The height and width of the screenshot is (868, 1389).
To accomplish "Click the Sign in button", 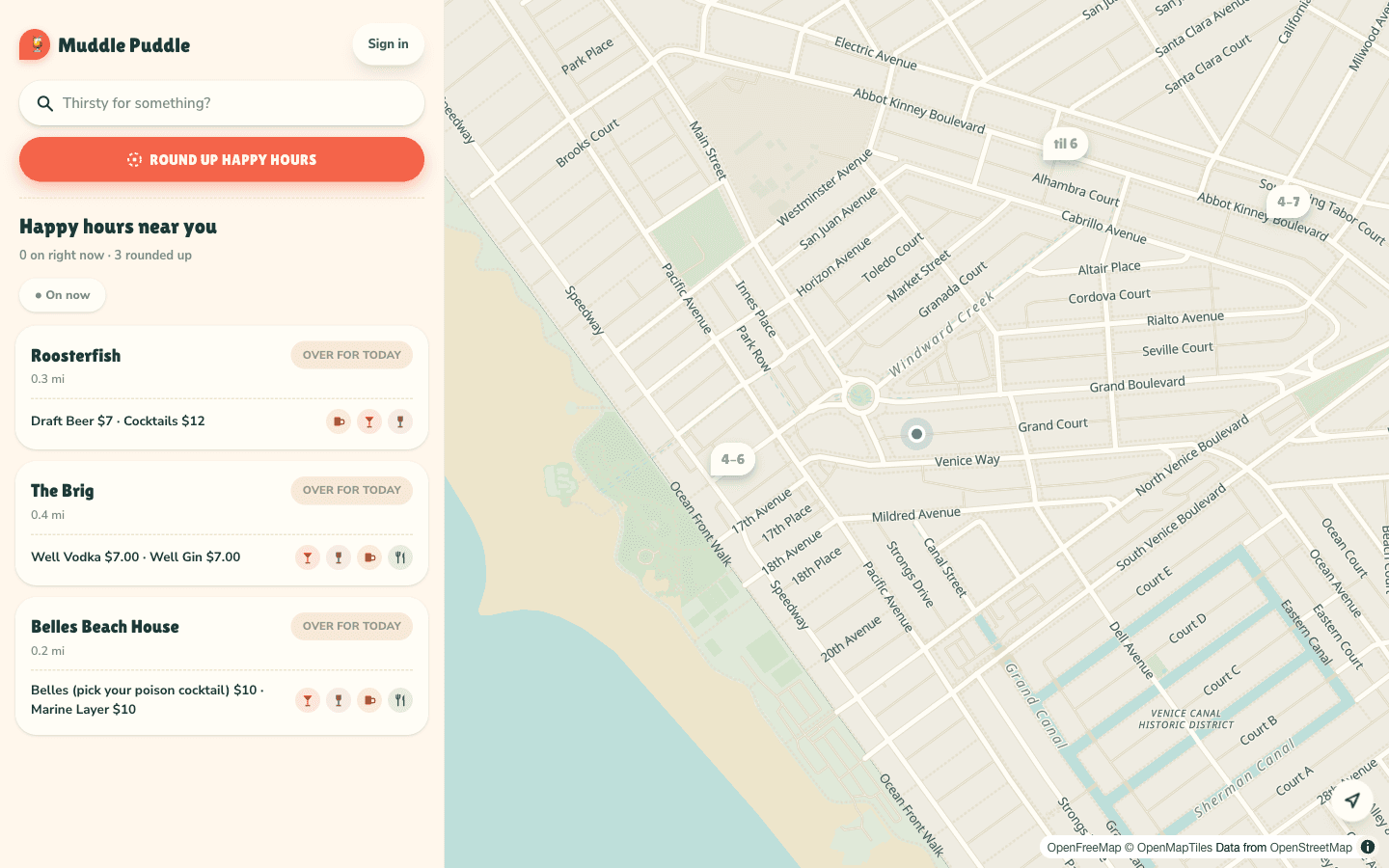I will 388,44.
